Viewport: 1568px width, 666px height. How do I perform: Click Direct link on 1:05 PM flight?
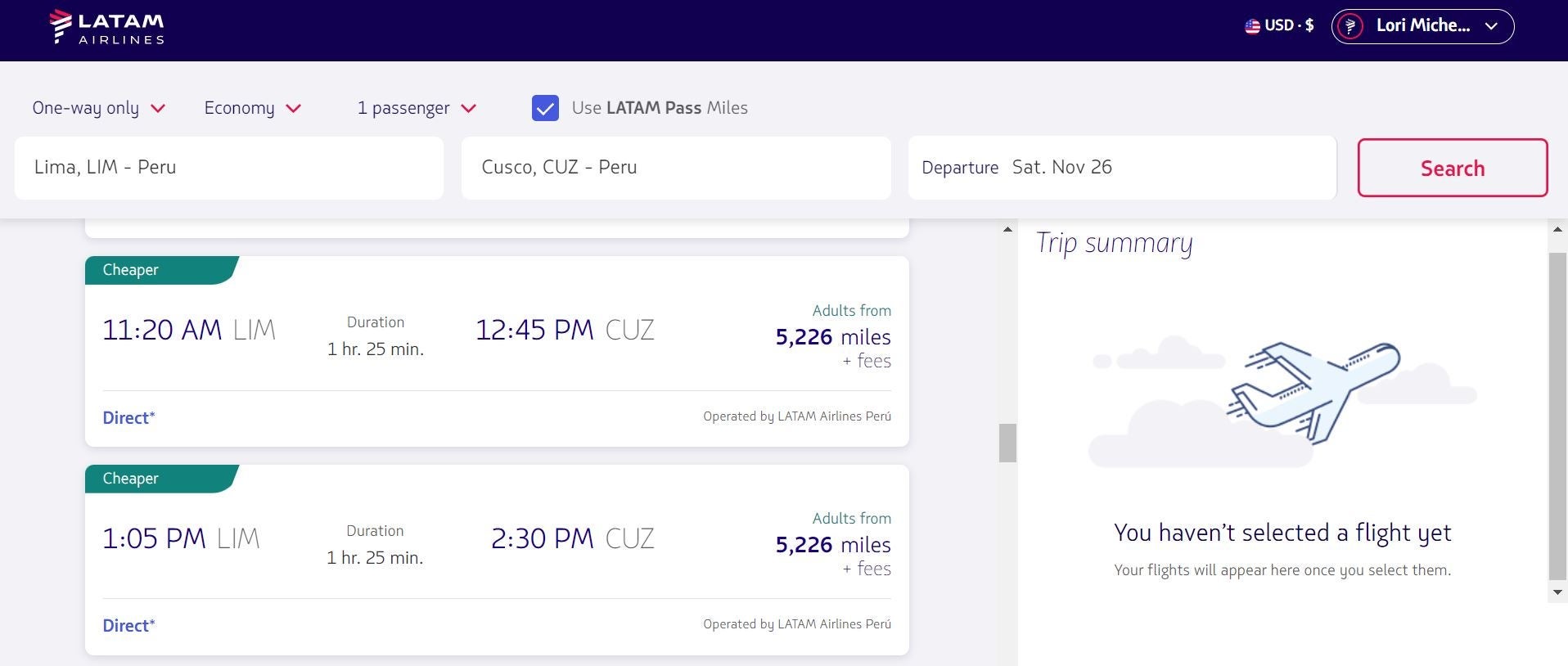(x=128, y=626)
